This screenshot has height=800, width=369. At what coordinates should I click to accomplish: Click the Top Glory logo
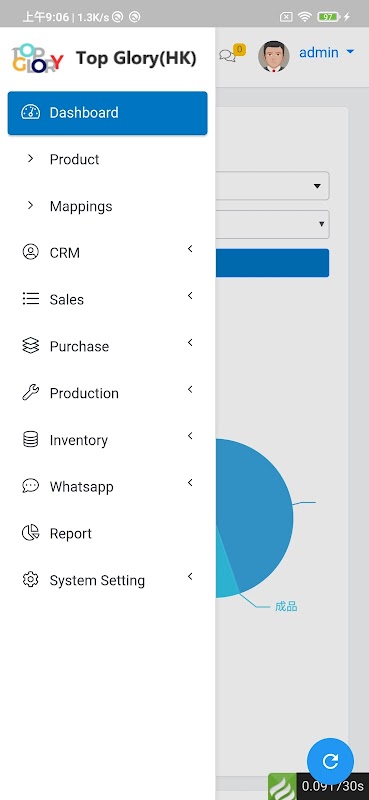(x=37, y=58)
